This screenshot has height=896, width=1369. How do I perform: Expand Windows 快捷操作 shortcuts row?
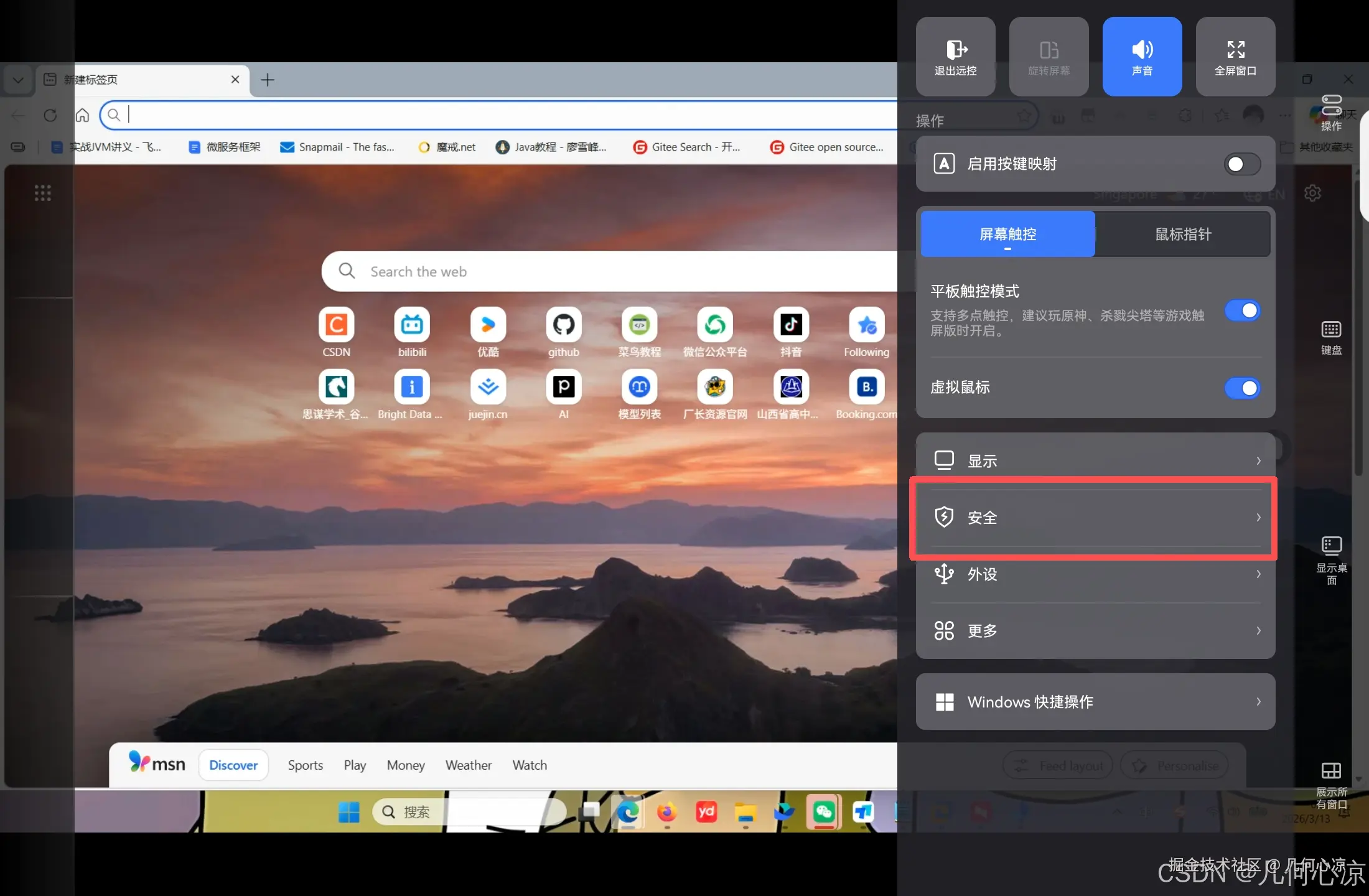tap(1095, 702)
